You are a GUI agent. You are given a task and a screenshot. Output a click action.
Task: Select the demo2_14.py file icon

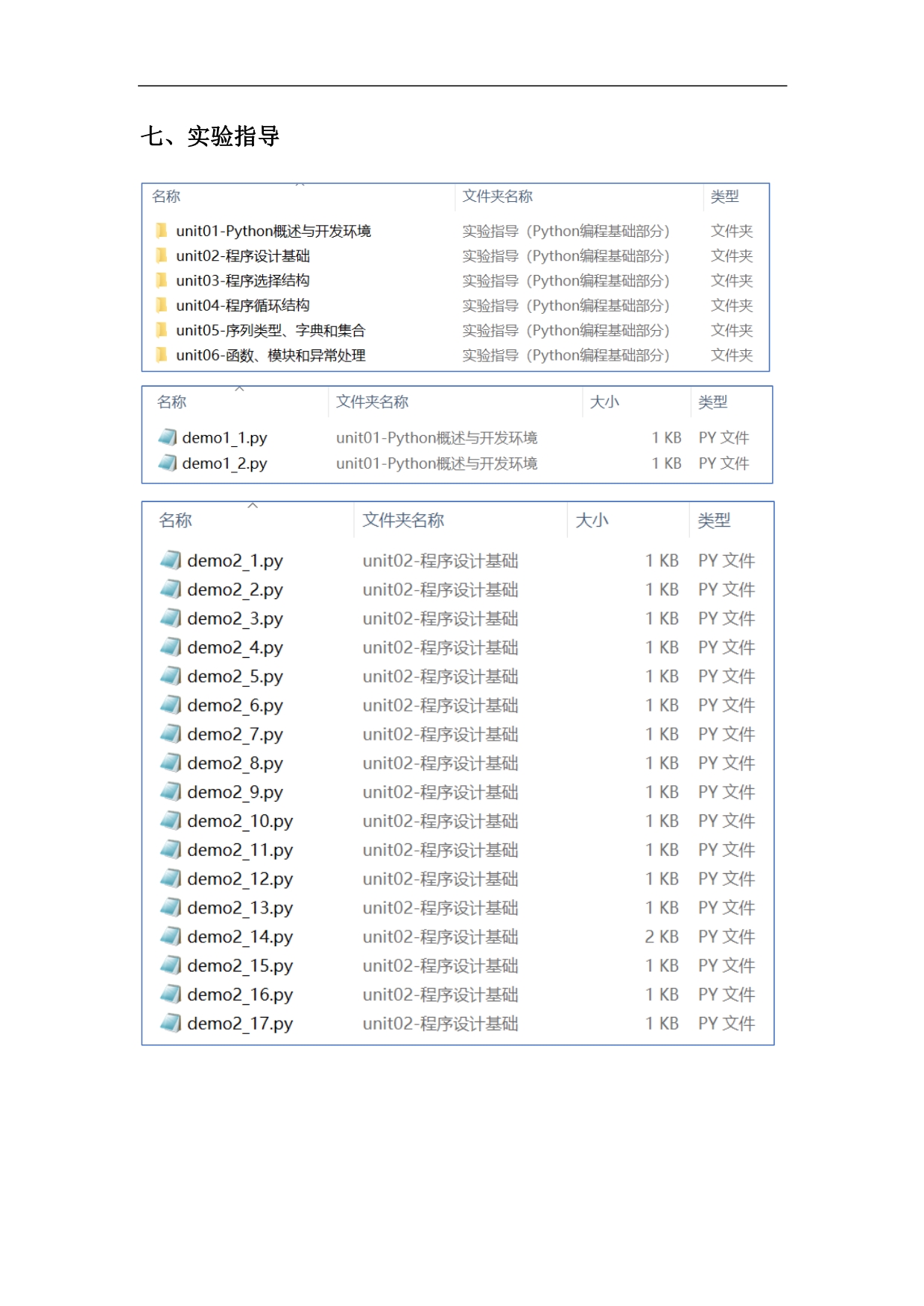(x=171, y=936)
